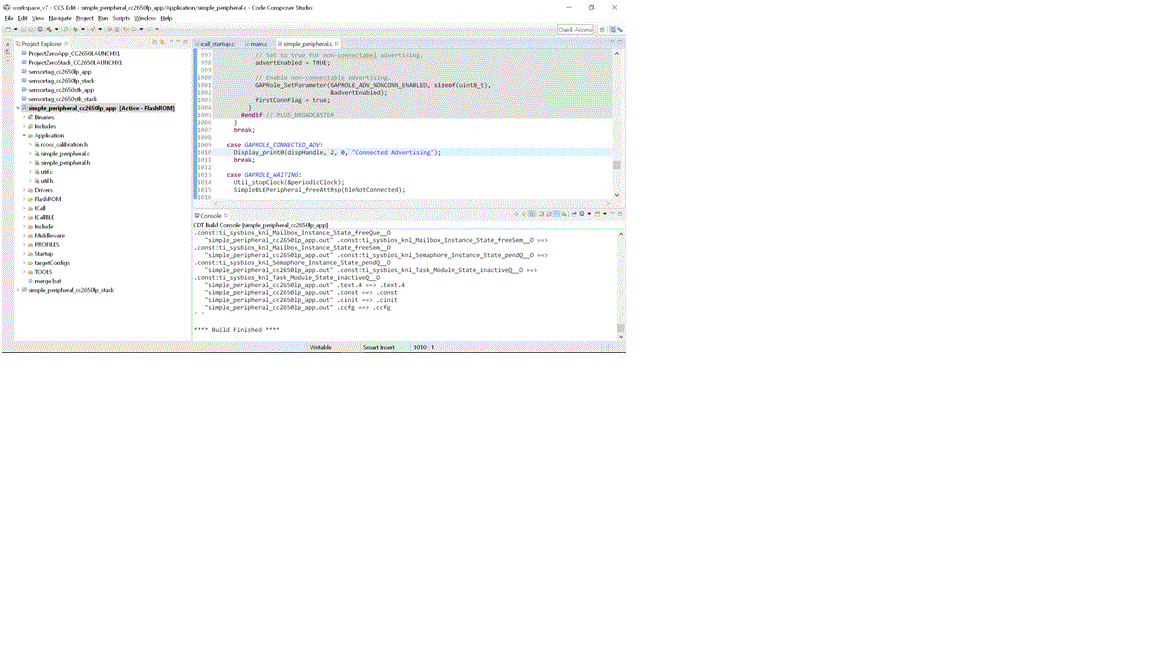
Task: Click the 'advertEnabled = TRUE;' code line
Action: (x=292, y=62)
